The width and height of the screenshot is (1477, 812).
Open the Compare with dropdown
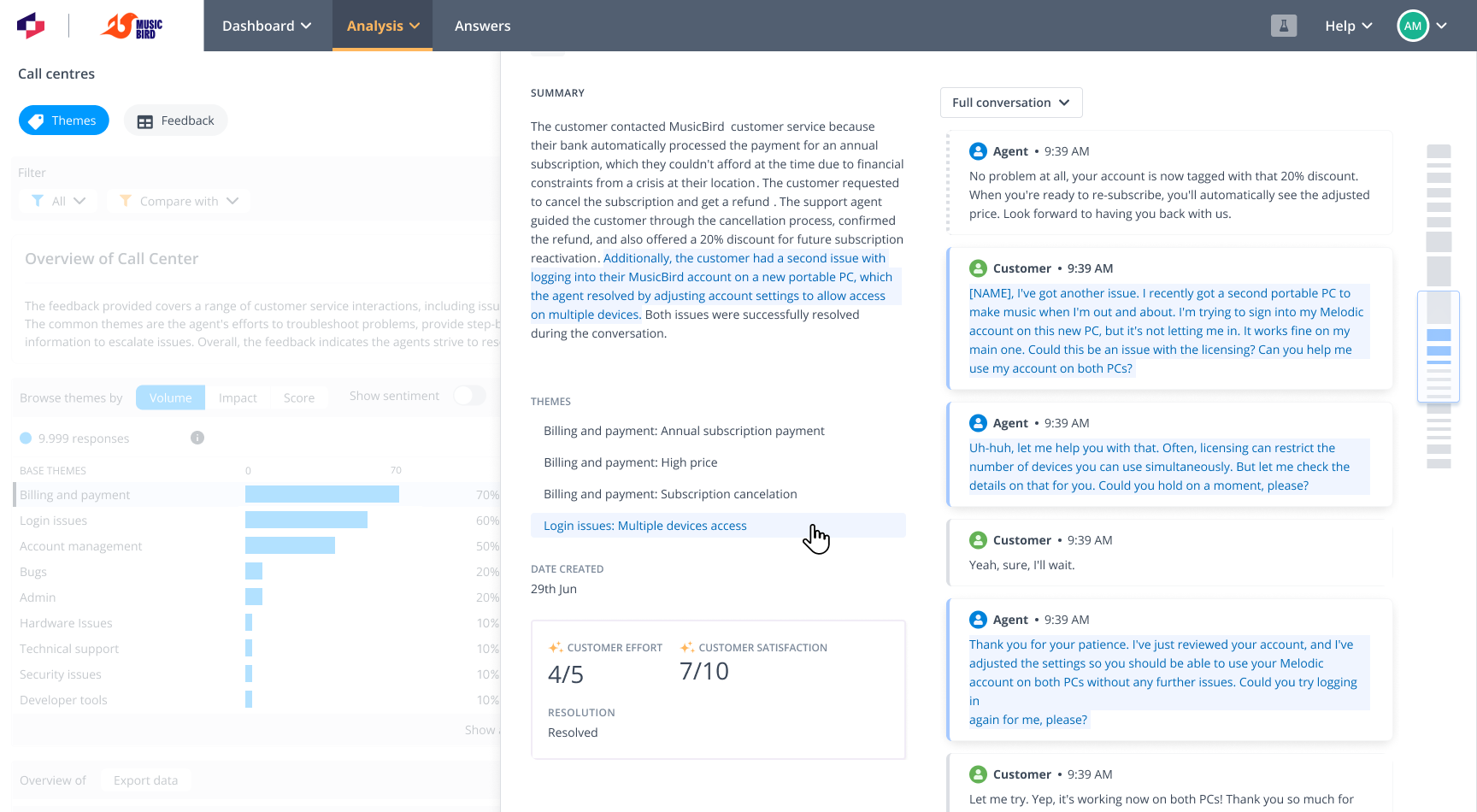(179, 201)
